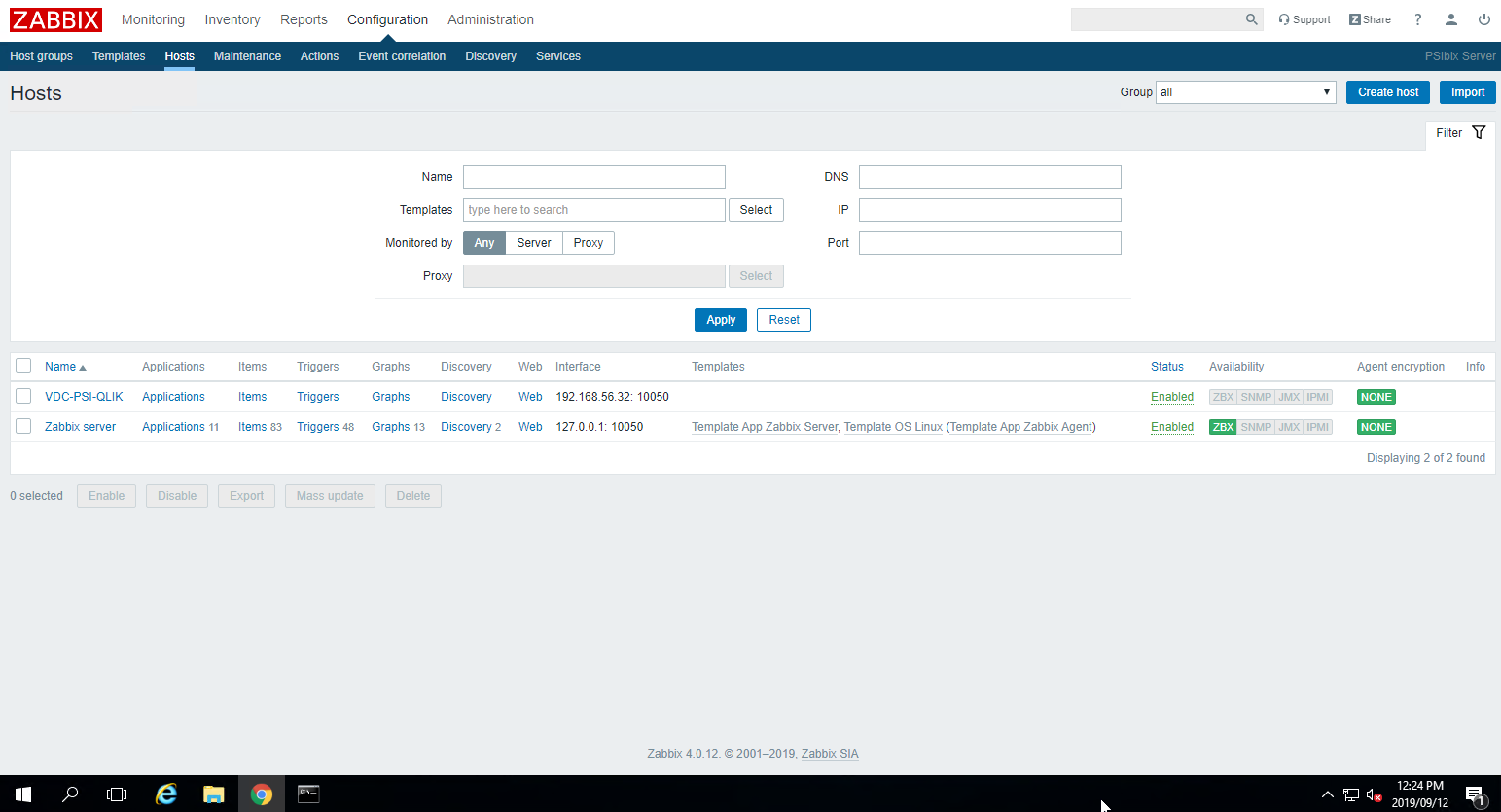Open the Monitoring menu

pyautogui.click(x=153, y=19)
